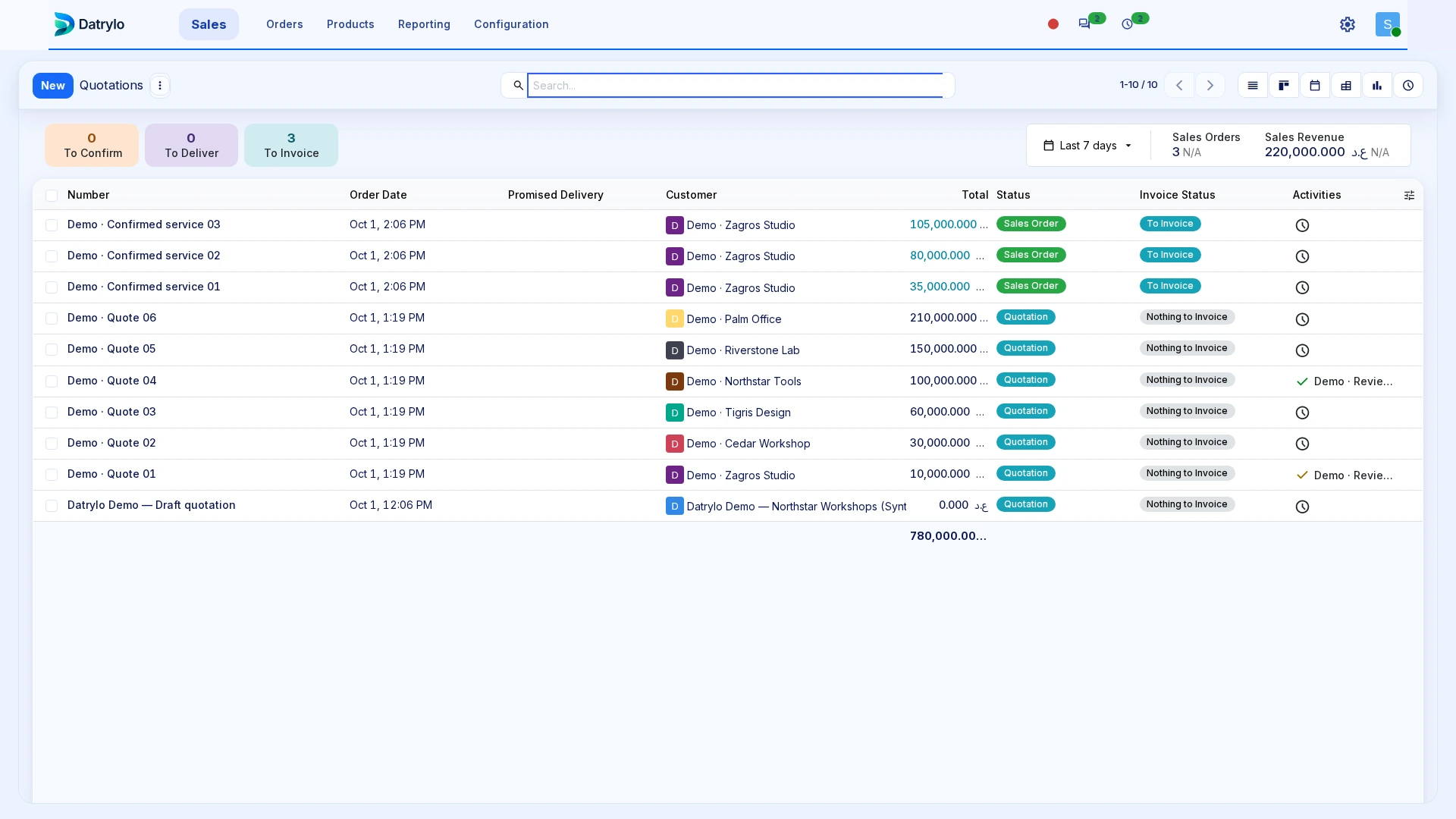Open the Products menu
Screen dimensions: 1456x819
point(350,24)
